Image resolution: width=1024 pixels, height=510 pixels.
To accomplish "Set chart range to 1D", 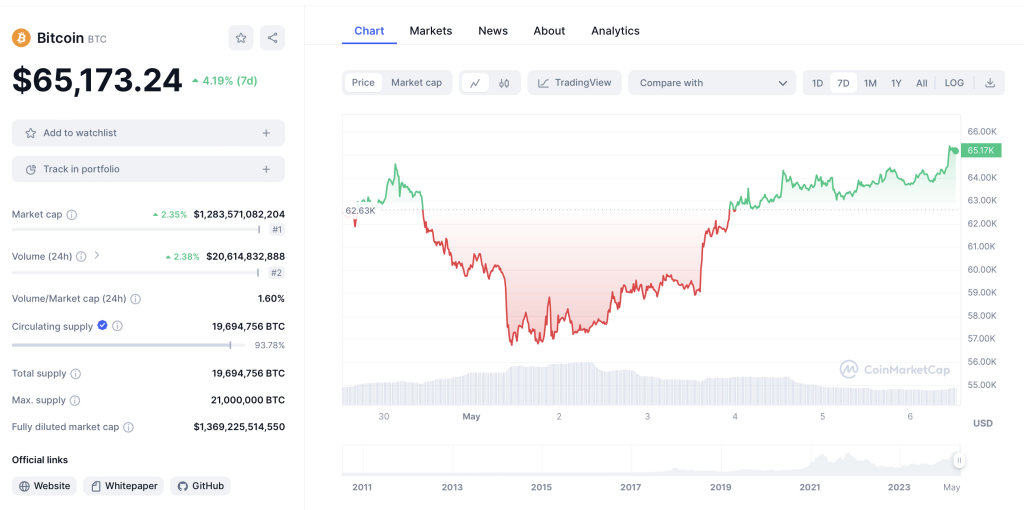I will pos(817,83).
